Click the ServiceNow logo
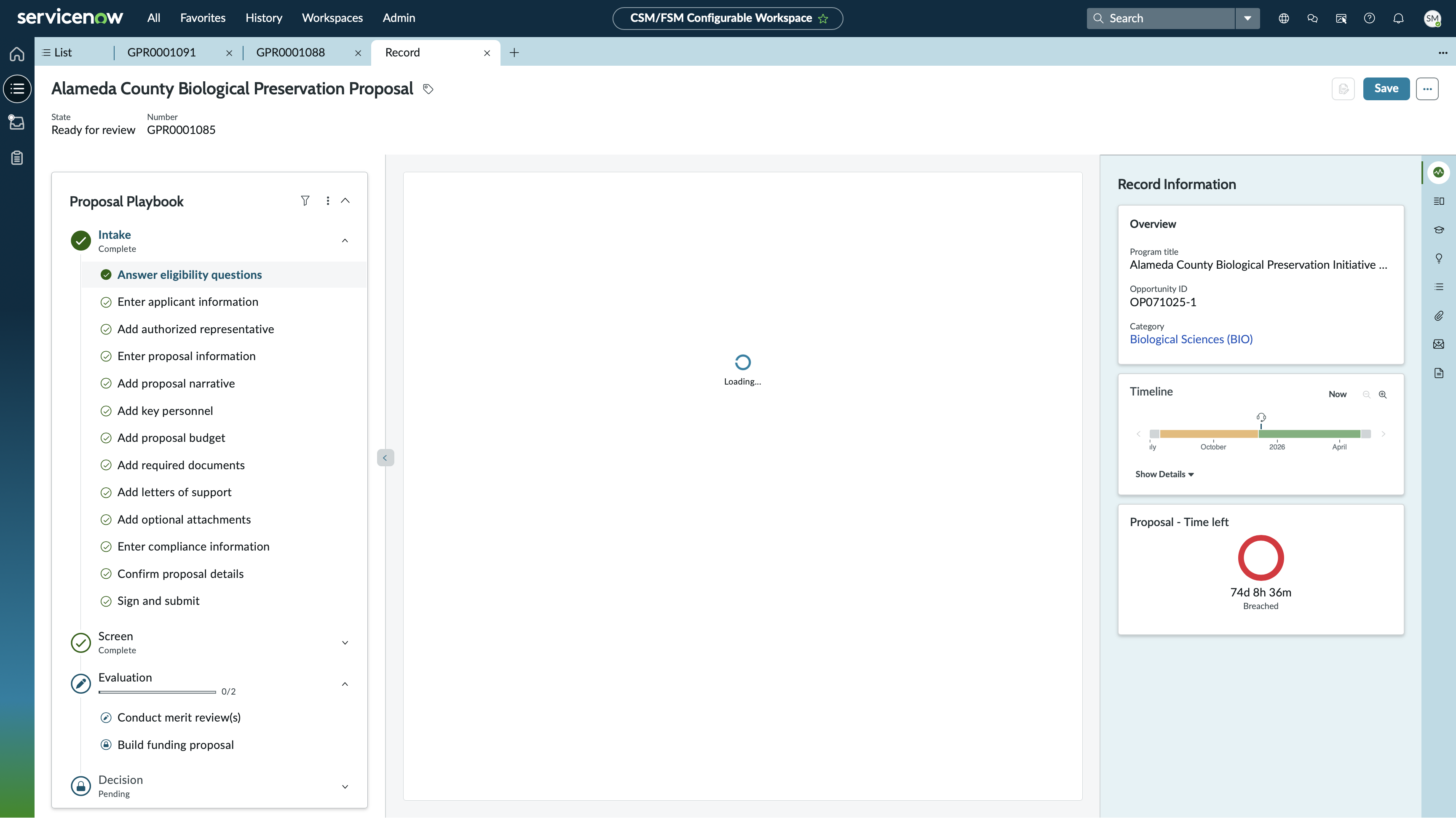1456x818 pixels. coord(70,18)
